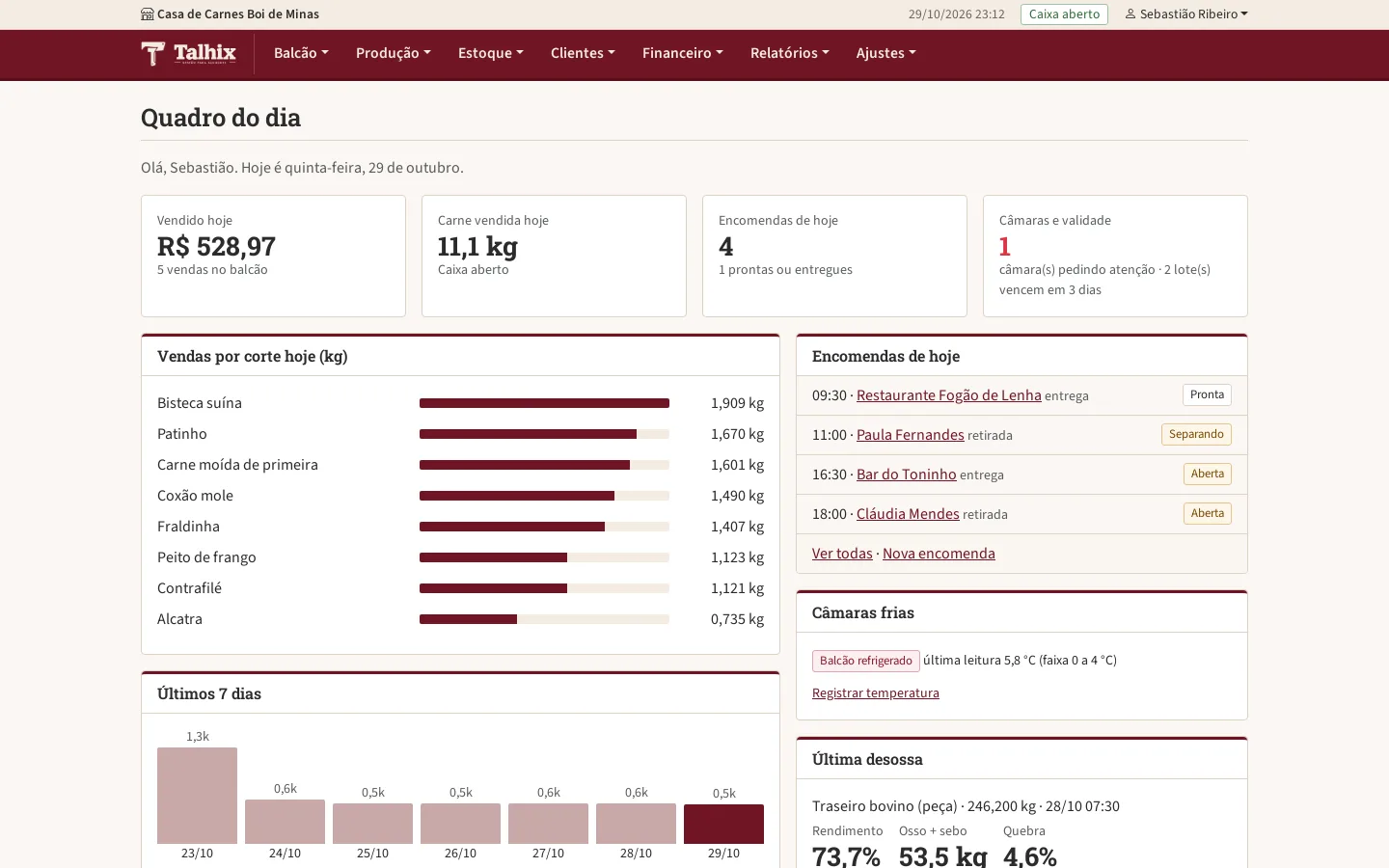Open the Balcão dropdown menu
The image size is (1389, 868).
pyautogui.click(x=301, y=53)
